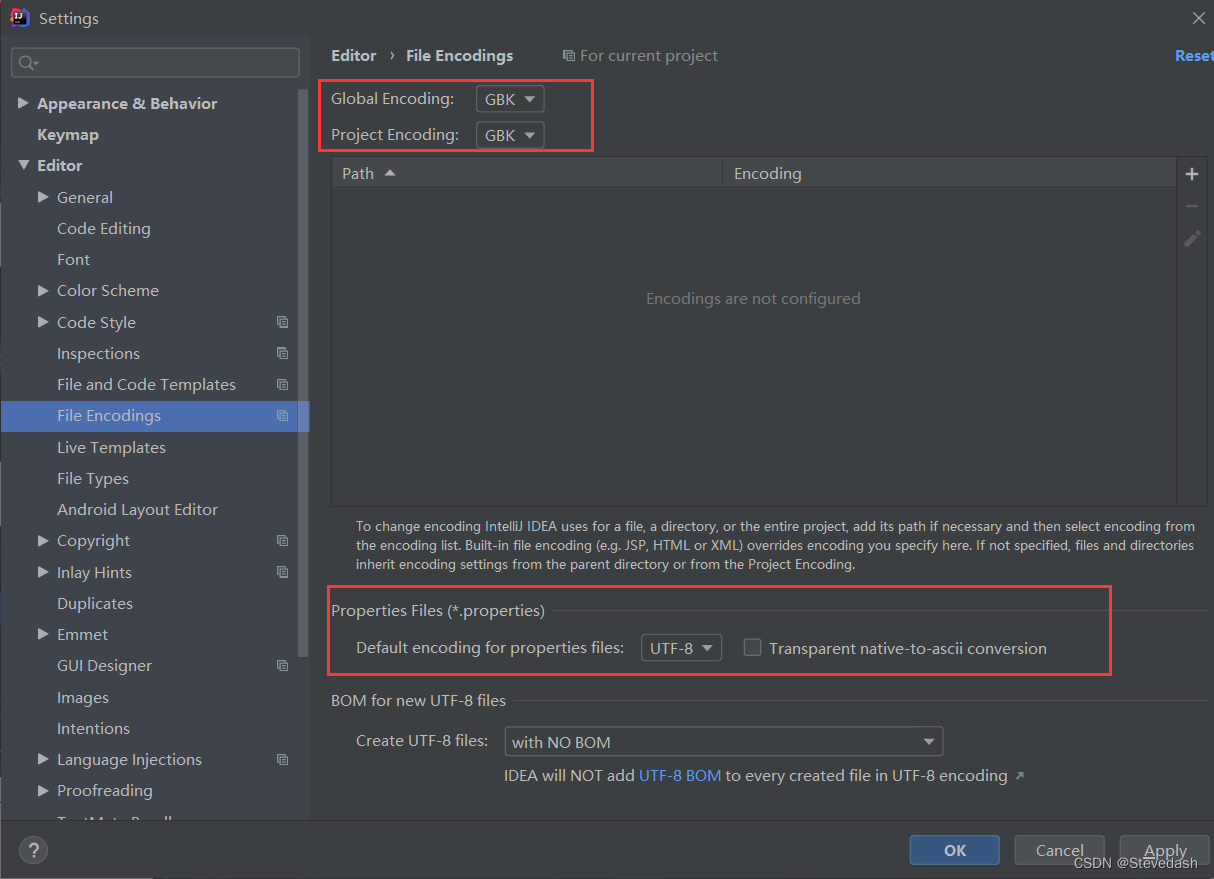
Task: Click the OK button
Action: [955, 850]
